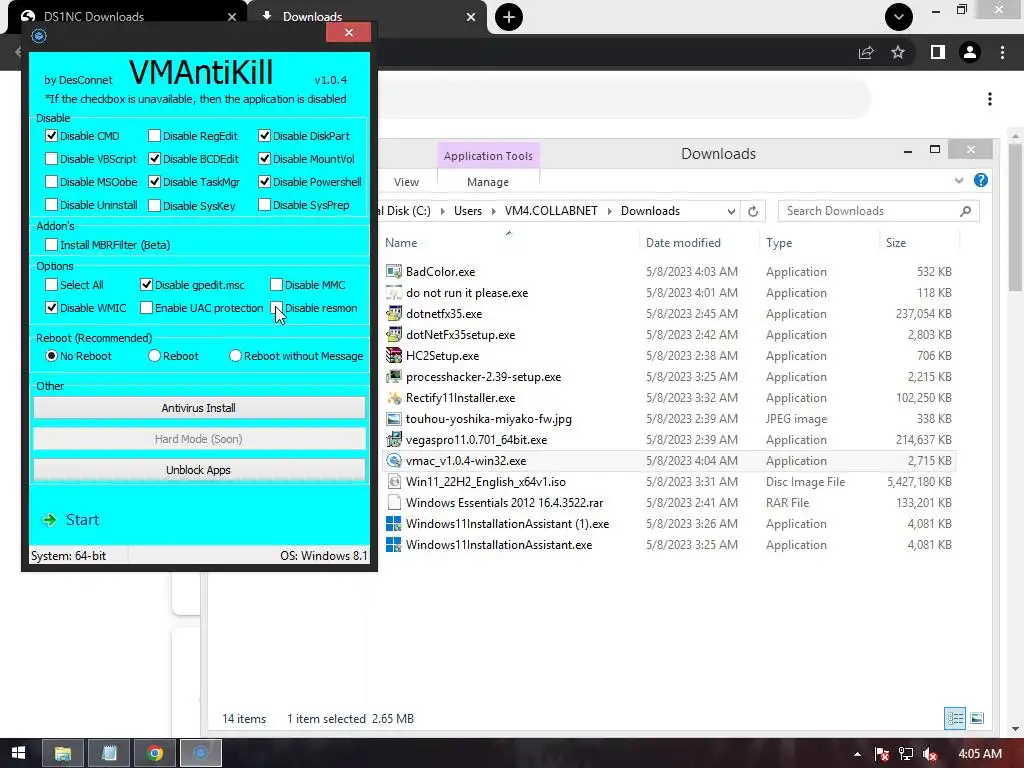Viewport: 1024px width, 768px height.
Task: Switch to large icons view in Explorer
Action: point(977,718)
